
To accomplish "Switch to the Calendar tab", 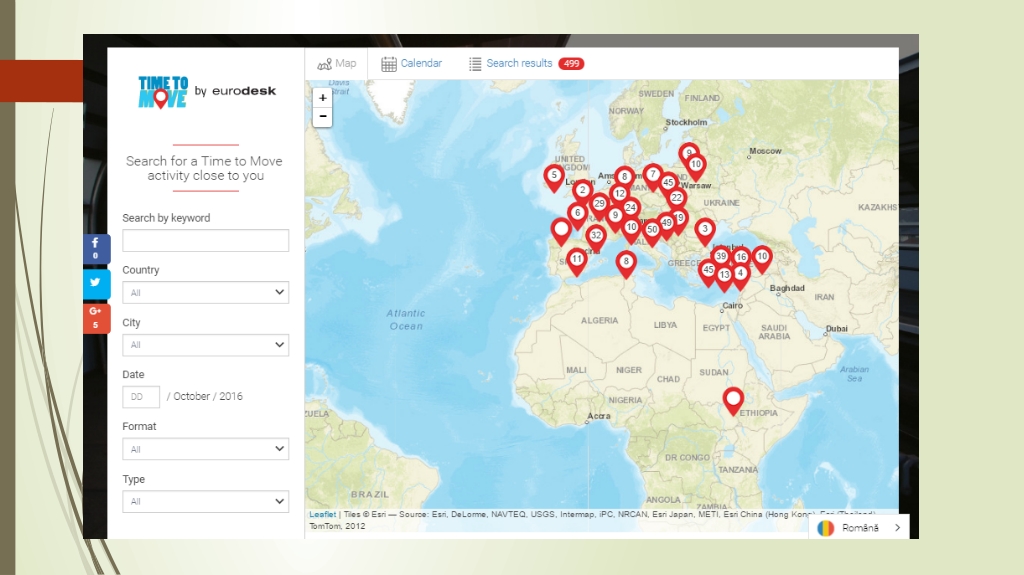I will (411, 63).
